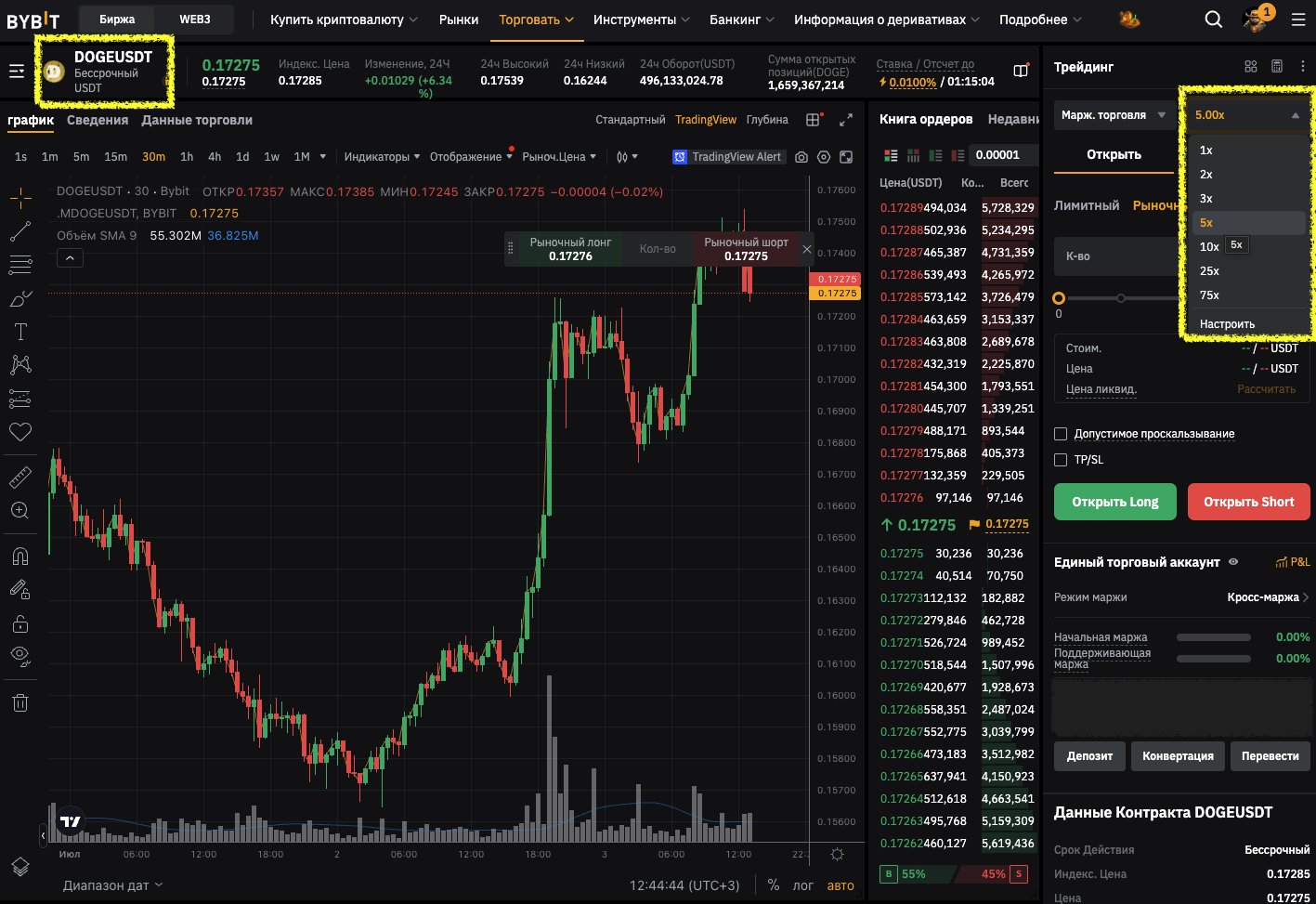1316x904 pixels.
Task: Expand chart to fullscreen
Action: [x=846, y=120]
